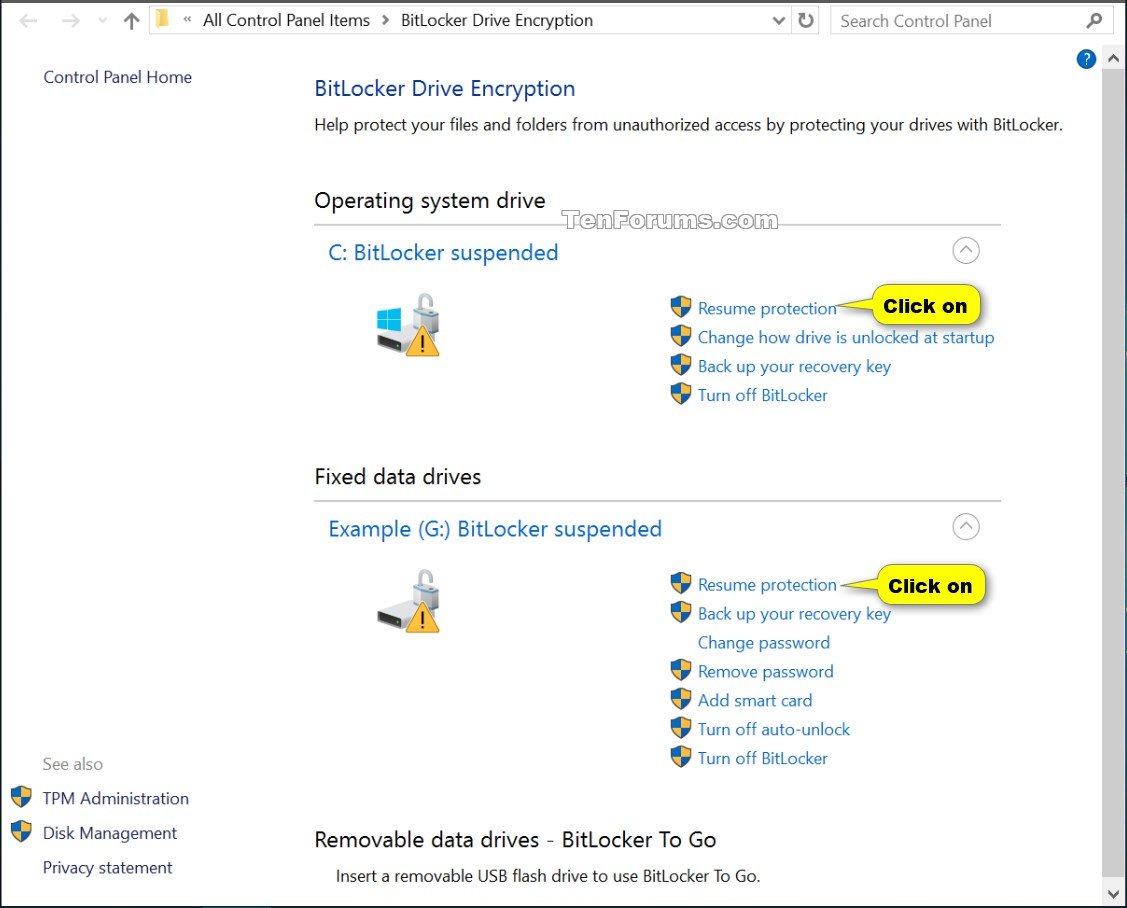Click shield icon beside Add smart card
Viewport: 1127px width, 908px height.
[x=681, y=699]
